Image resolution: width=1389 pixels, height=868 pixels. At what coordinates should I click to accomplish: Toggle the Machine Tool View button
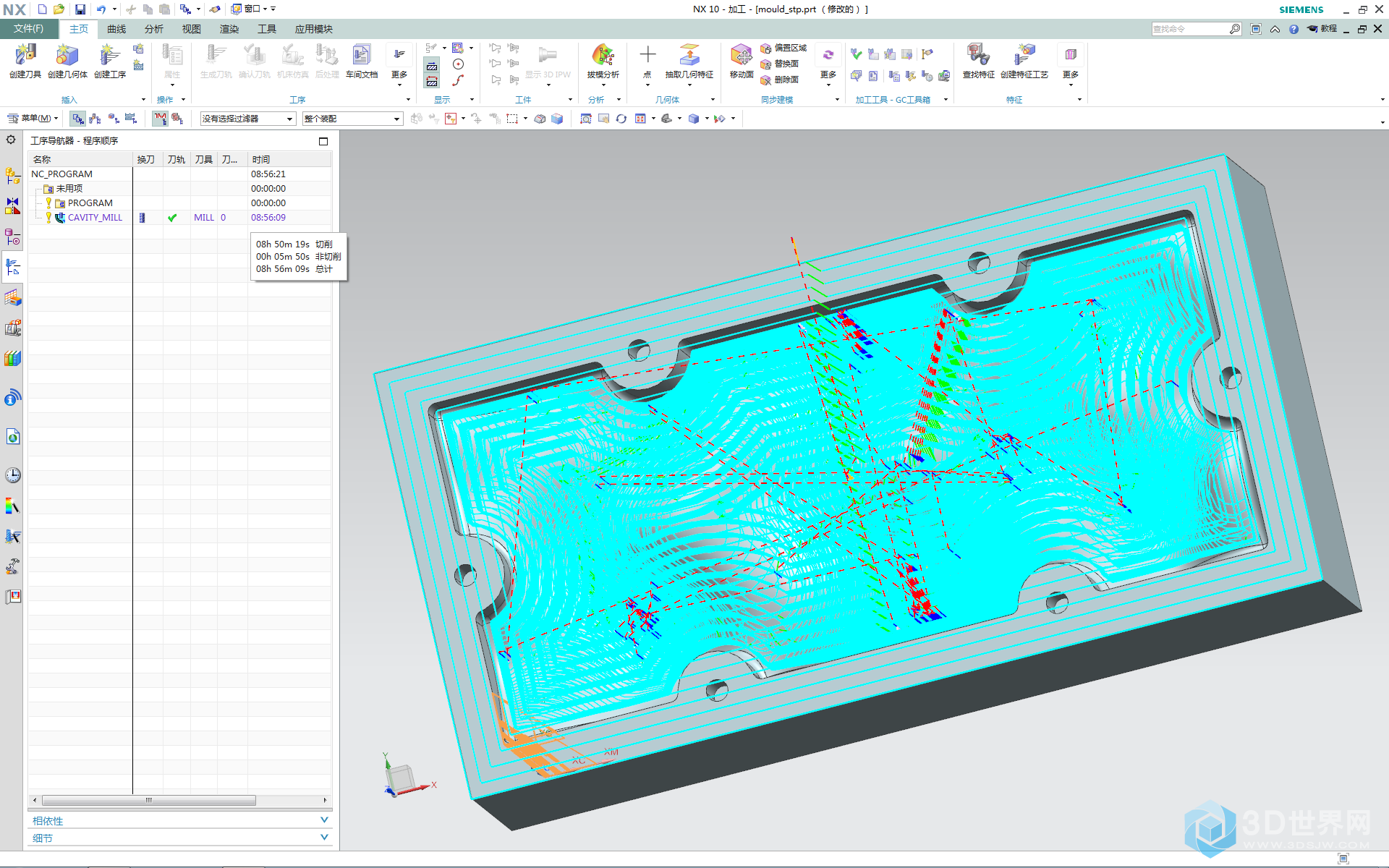[95, 119]
